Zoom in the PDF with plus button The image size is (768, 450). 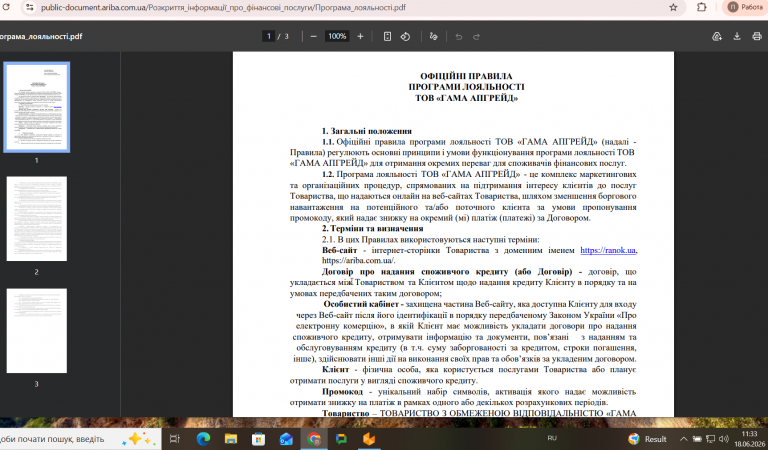click(x=360, y=36)
